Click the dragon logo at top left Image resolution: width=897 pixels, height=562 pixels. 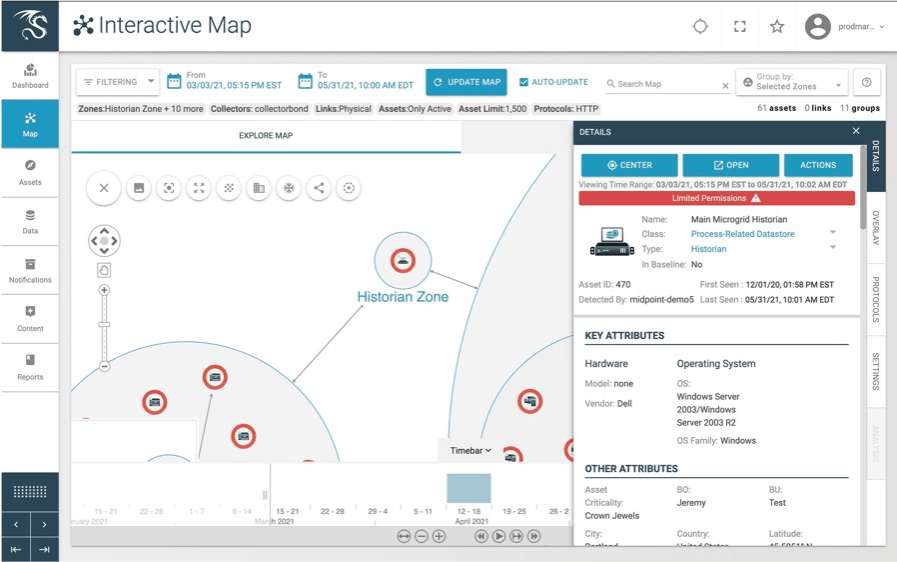[x=30, y=26]
